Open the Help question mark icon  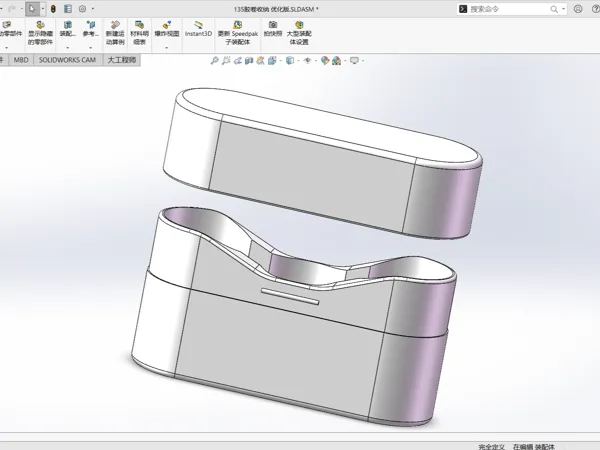[595, 9]
